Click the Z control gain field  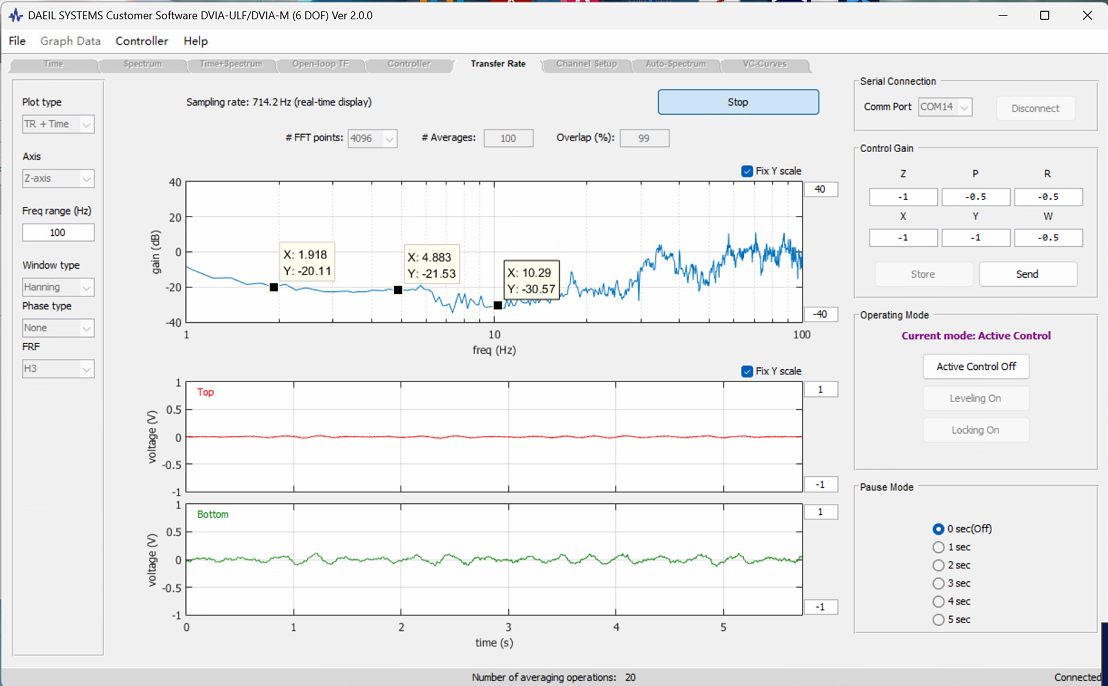[903, 197]
